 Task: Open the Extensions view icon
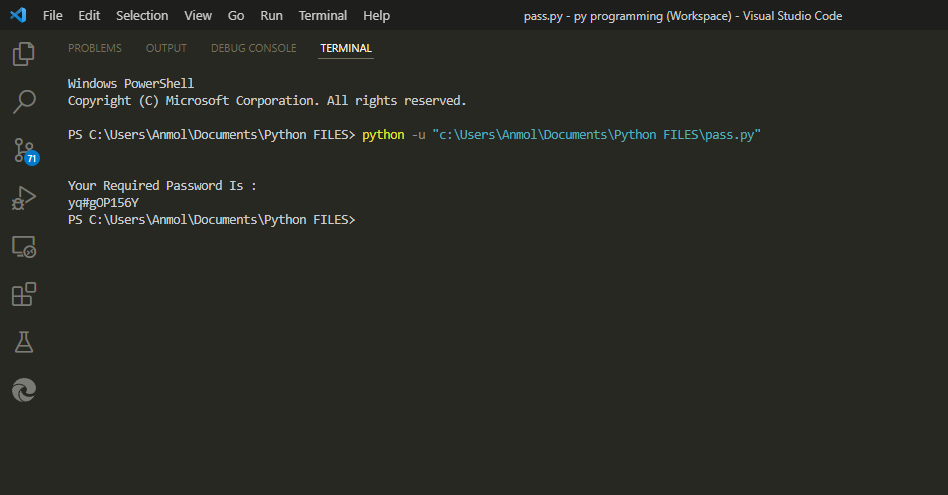(23, 294)
